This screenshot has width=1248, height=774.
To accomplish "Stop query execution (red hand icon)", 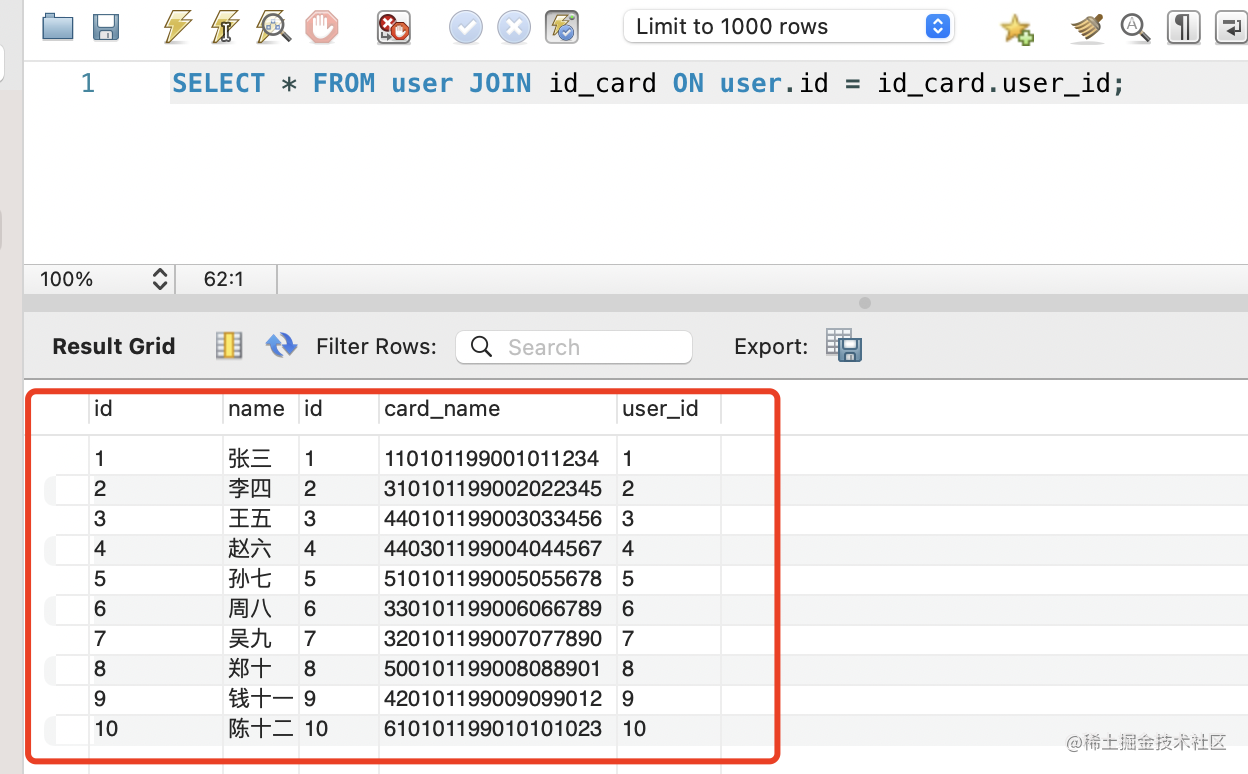I will point(322,27).
